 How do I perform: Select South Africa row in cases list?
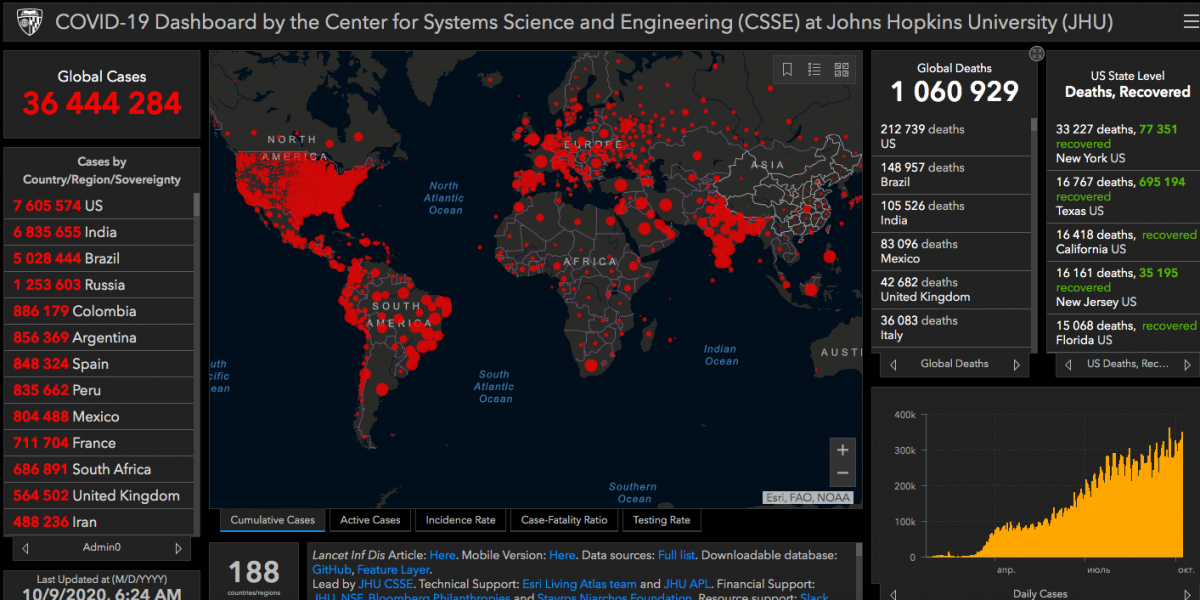pyautogui.click(x=98, y=469)
